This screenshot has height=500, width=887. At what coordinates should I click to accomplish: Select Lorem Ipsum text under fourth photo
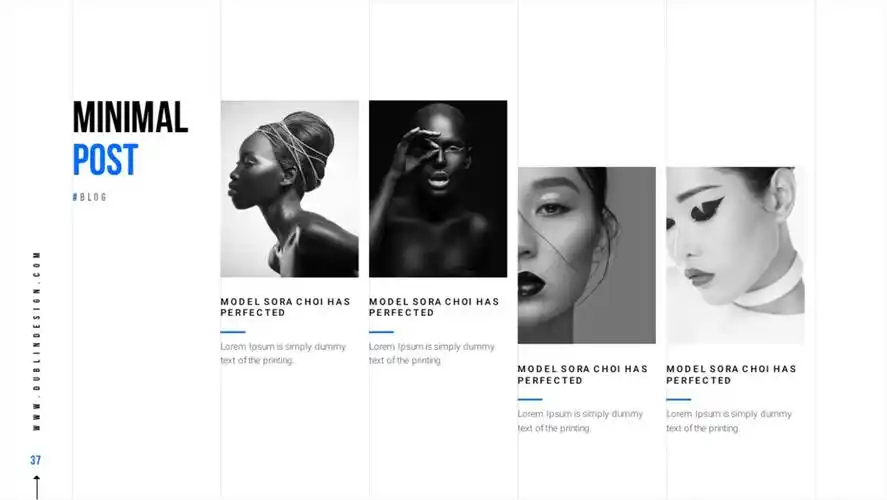[x=729, y=421]
